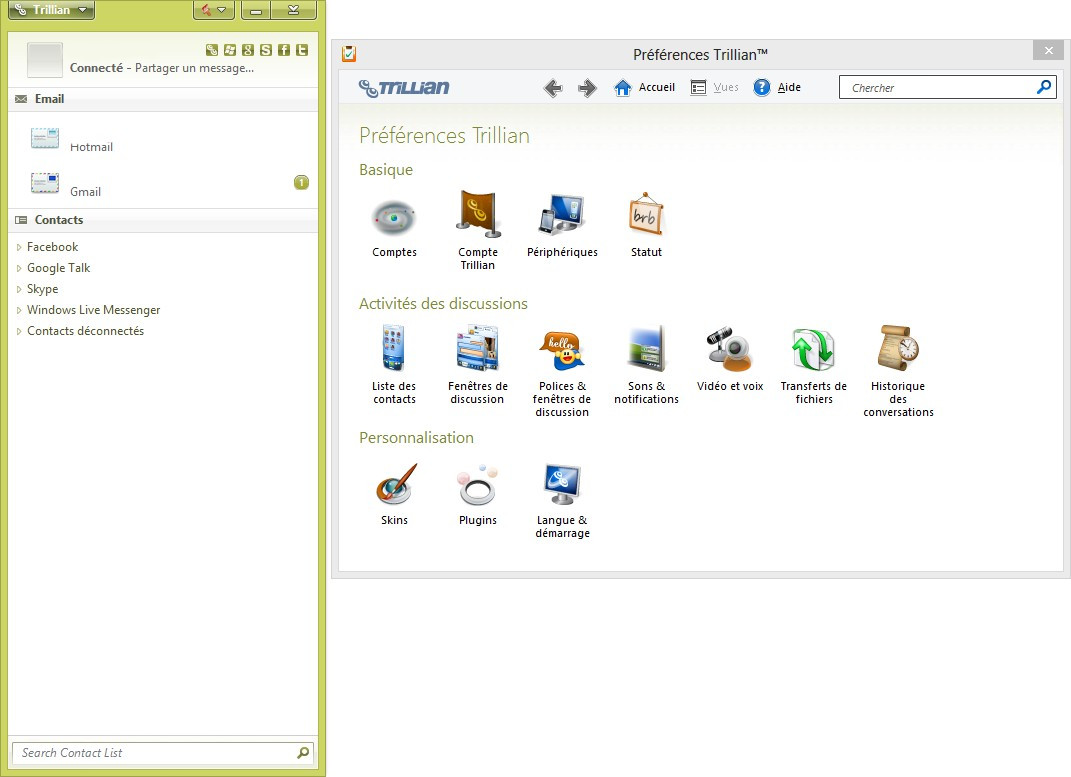Collapse the Email section header
1071x777 pixels.
pyautogui.click(x=163, y=99)
